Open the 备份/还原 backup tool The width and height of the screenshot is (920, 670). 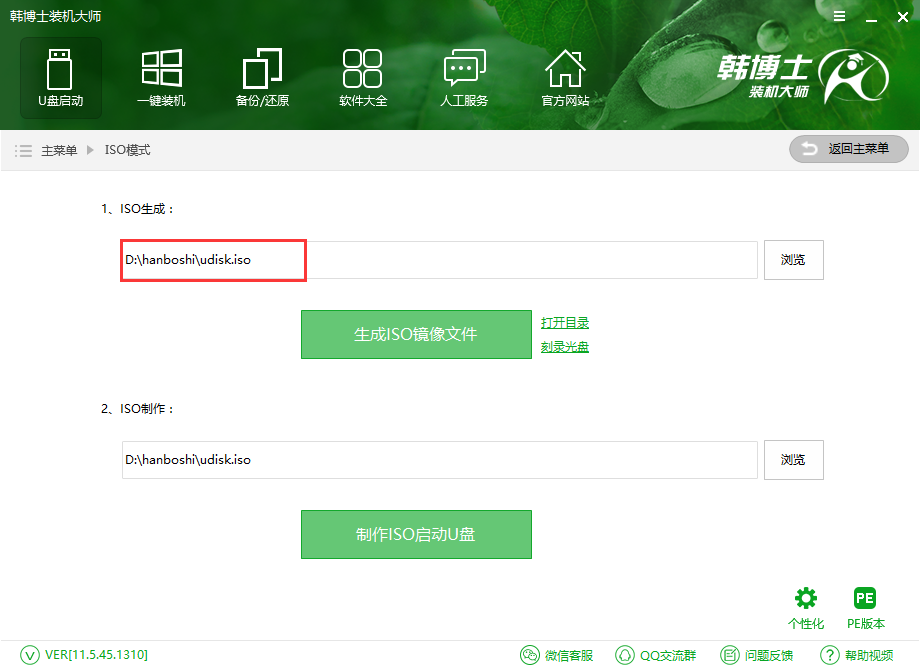261,77
